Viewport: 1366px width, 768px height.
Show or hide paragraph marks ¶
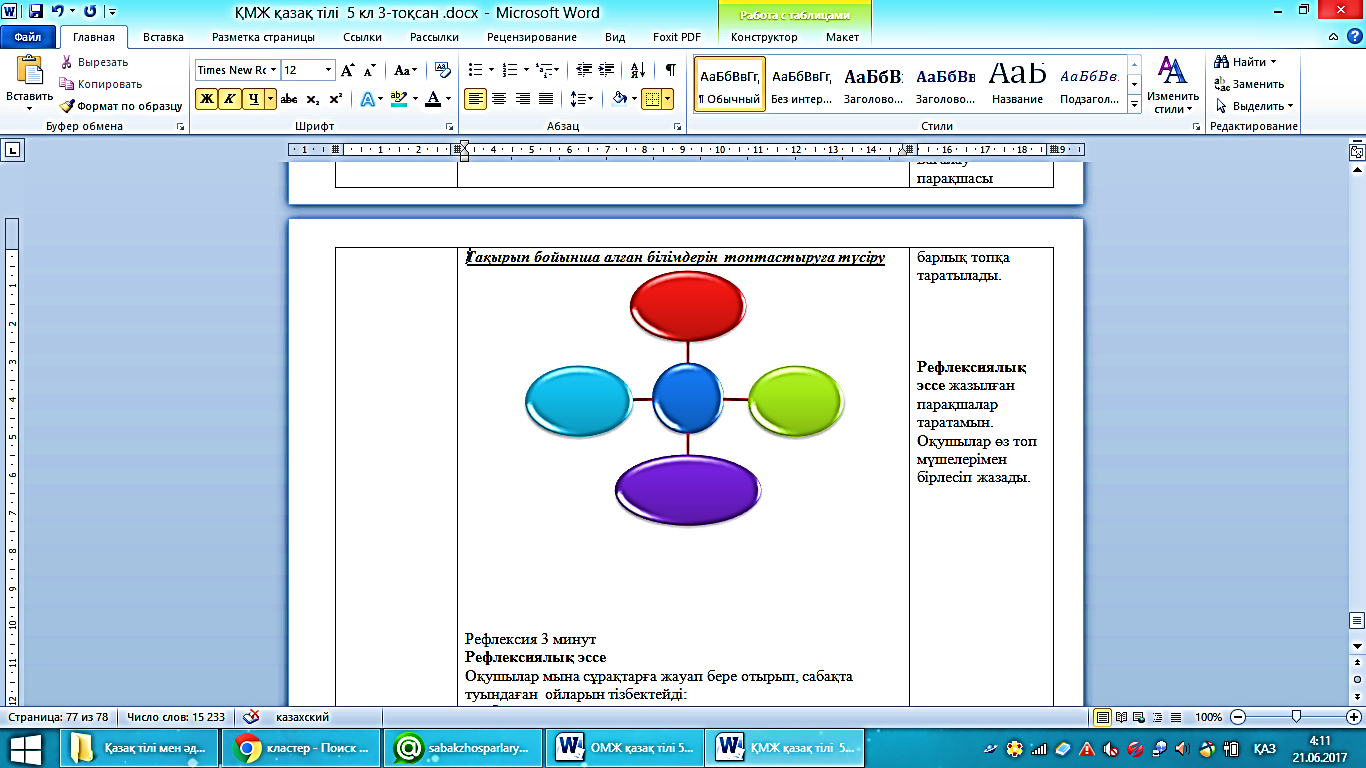point(670,70)
